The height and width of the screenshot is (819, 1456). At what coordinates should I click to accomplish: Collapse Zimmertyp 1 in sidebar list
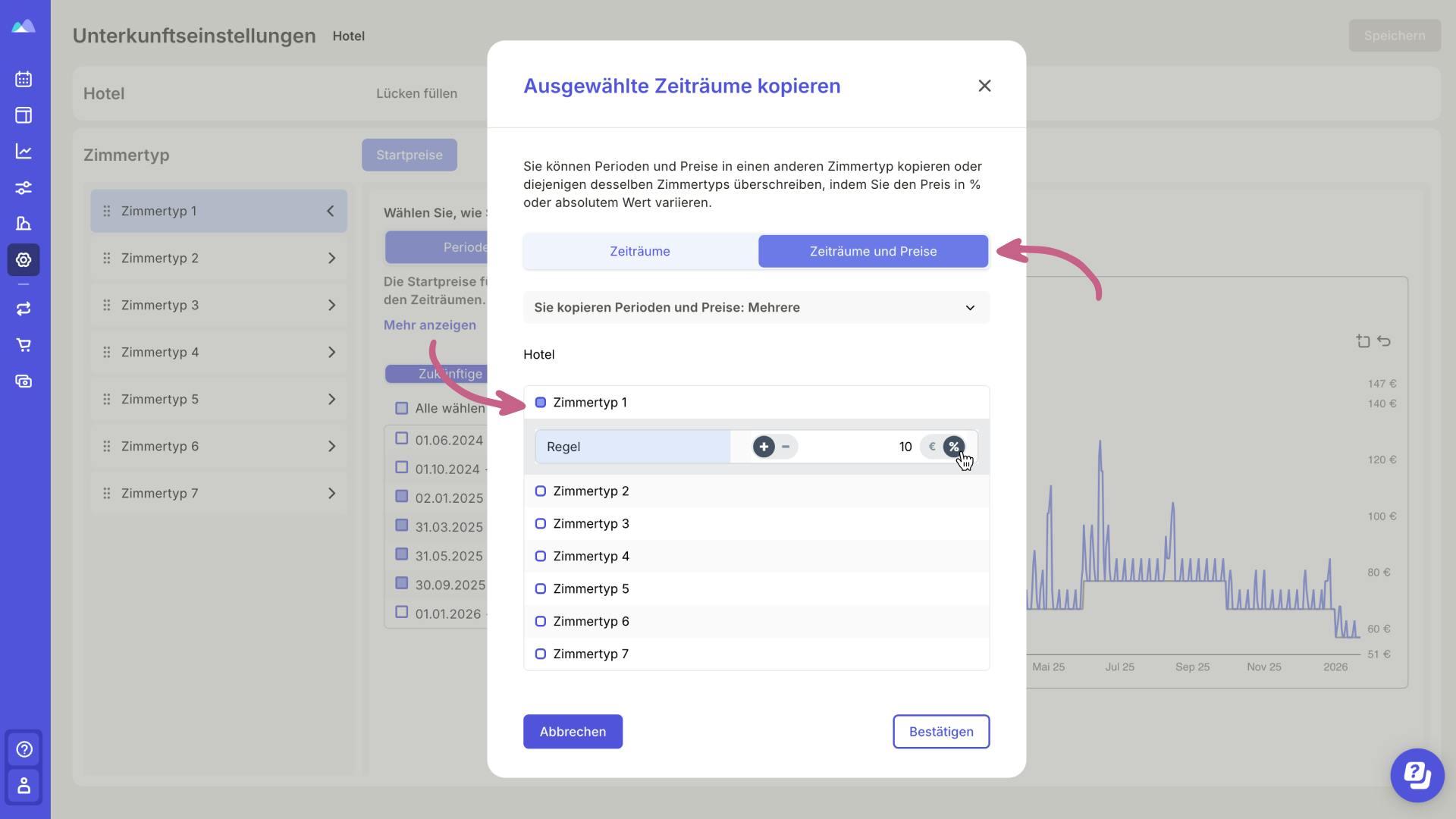(x=331, y=211)
